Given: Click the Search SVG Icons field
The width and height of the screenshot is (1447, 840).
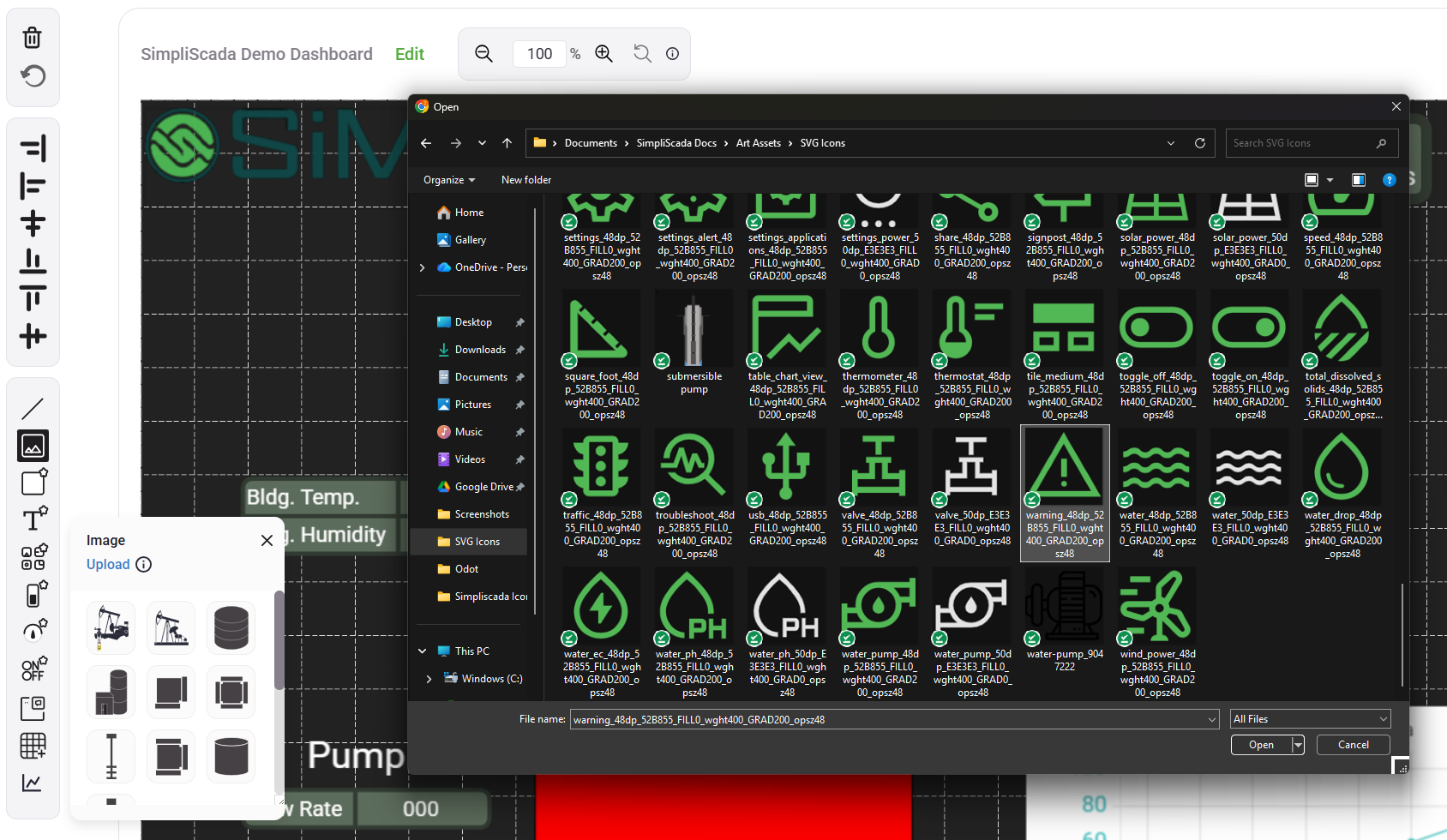Looking at the screenshot, I should [x=1301, y=143].
